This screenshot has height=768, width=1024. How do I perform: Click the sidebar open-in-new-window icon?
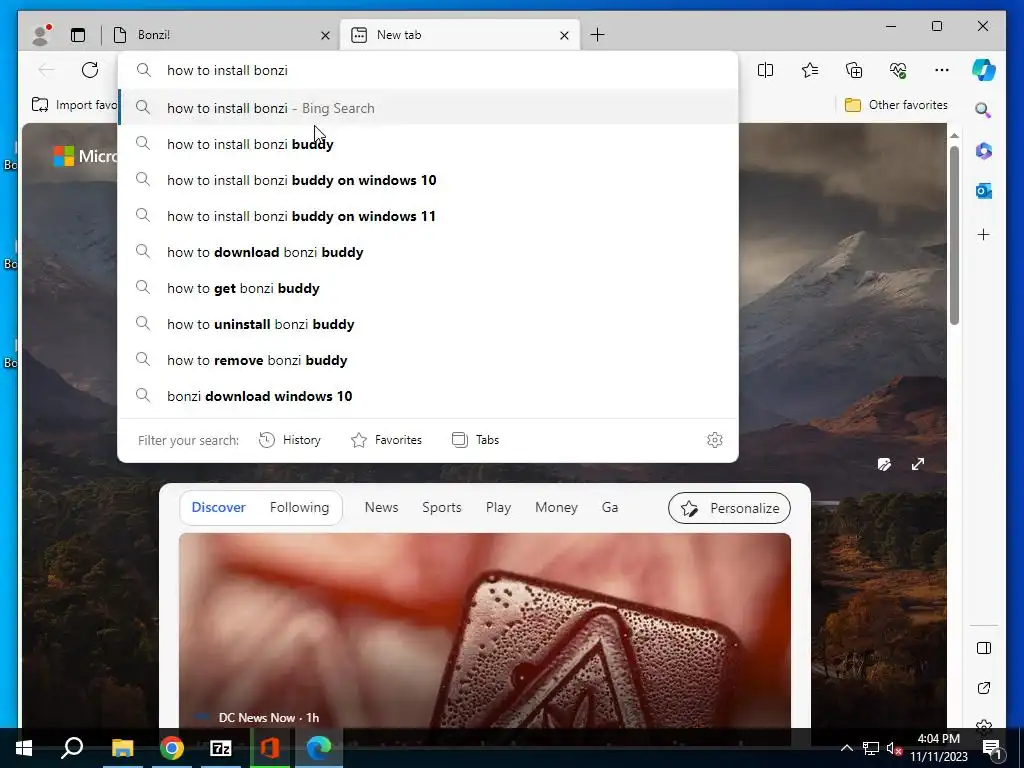point(984,688)
